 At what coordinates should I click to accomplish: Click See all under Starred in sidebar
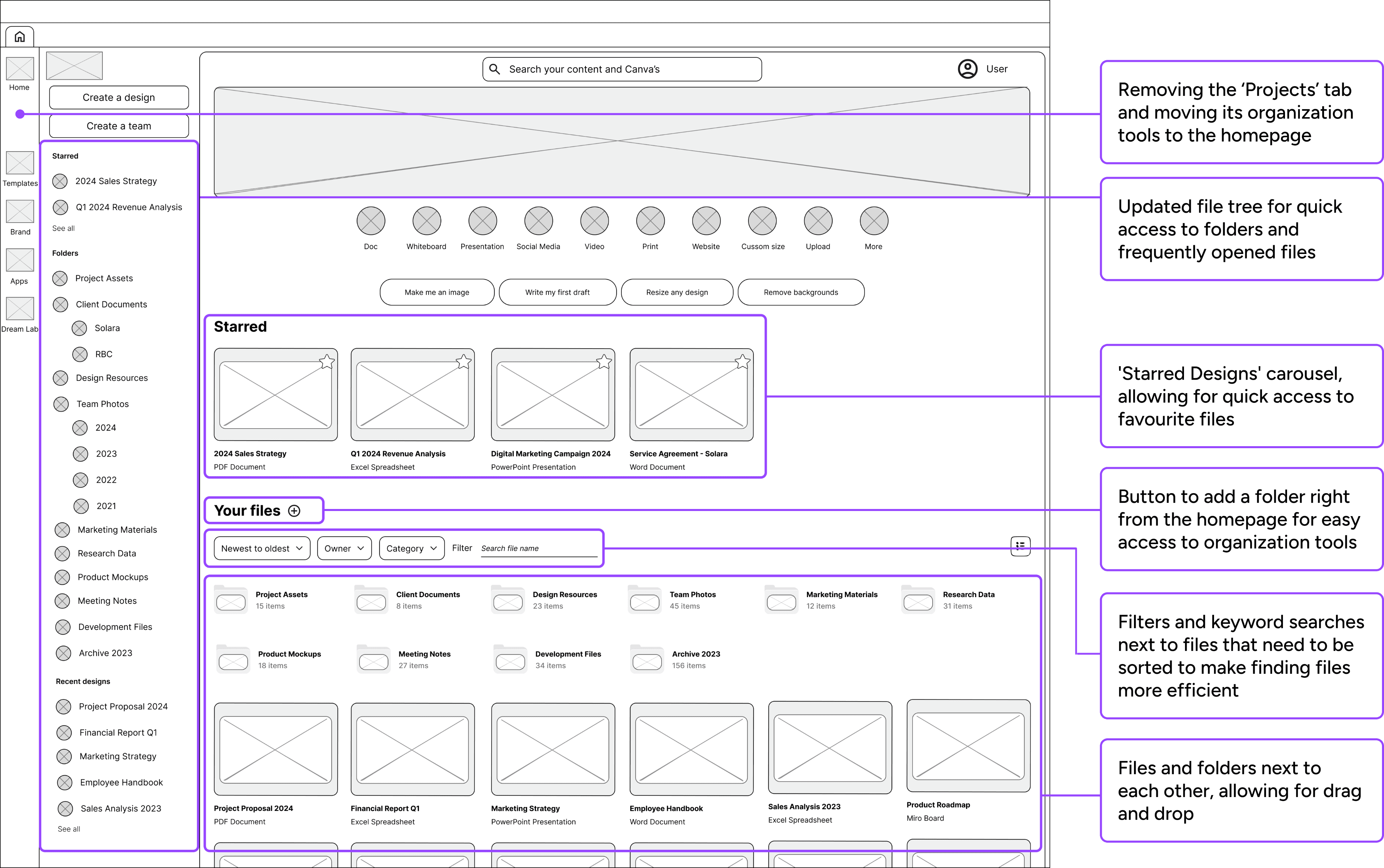tap(63, 228)
